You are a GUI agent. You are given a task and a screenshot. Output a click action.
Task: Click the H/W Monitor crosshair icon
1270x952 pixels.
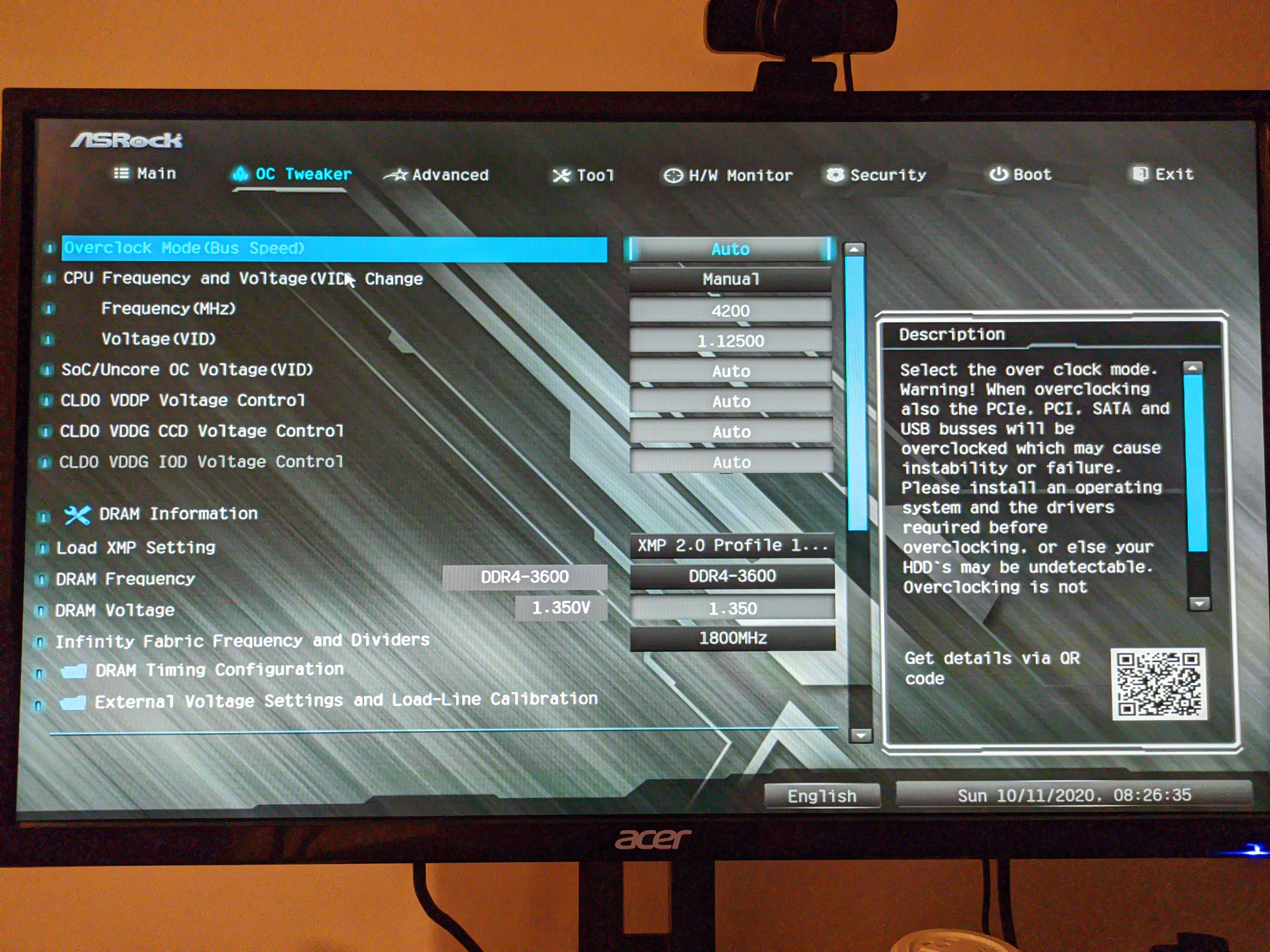673,175
